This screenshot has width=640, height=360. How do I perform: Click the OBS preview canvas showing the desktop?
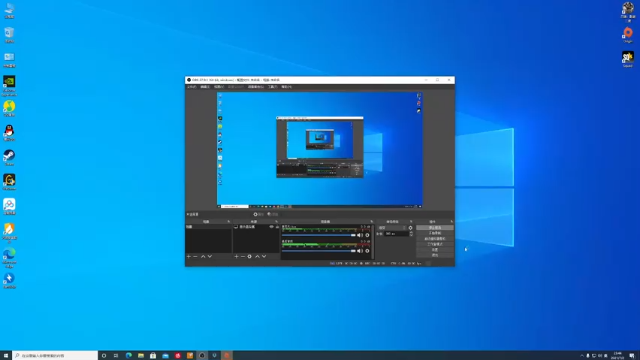point(320,150)
